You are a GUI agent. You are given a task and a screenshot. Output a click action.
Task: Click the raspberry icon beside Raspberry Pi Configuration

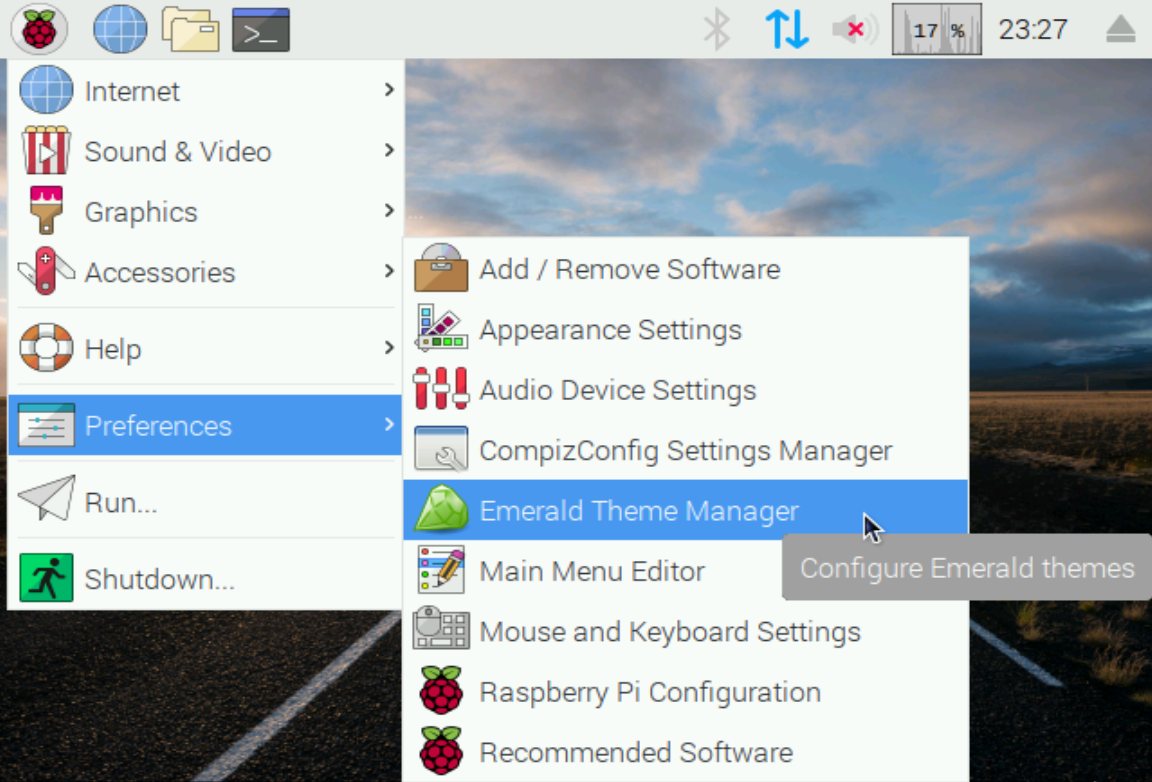441,689
